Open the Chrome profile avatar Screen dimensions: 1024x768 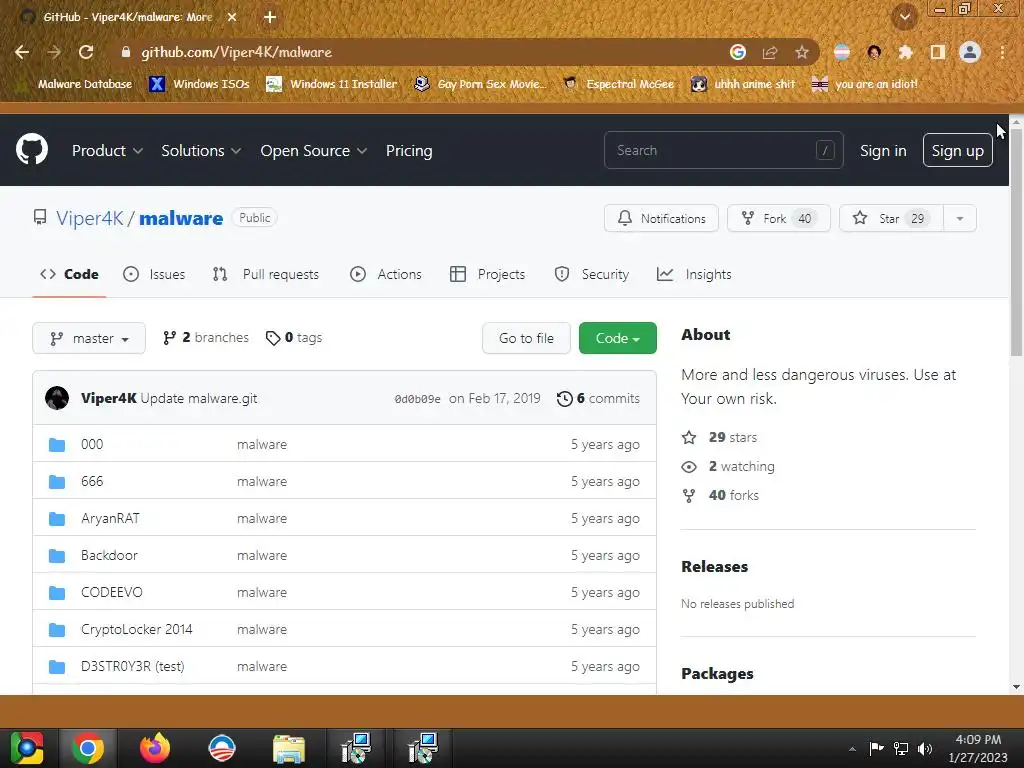coord(970,52)
